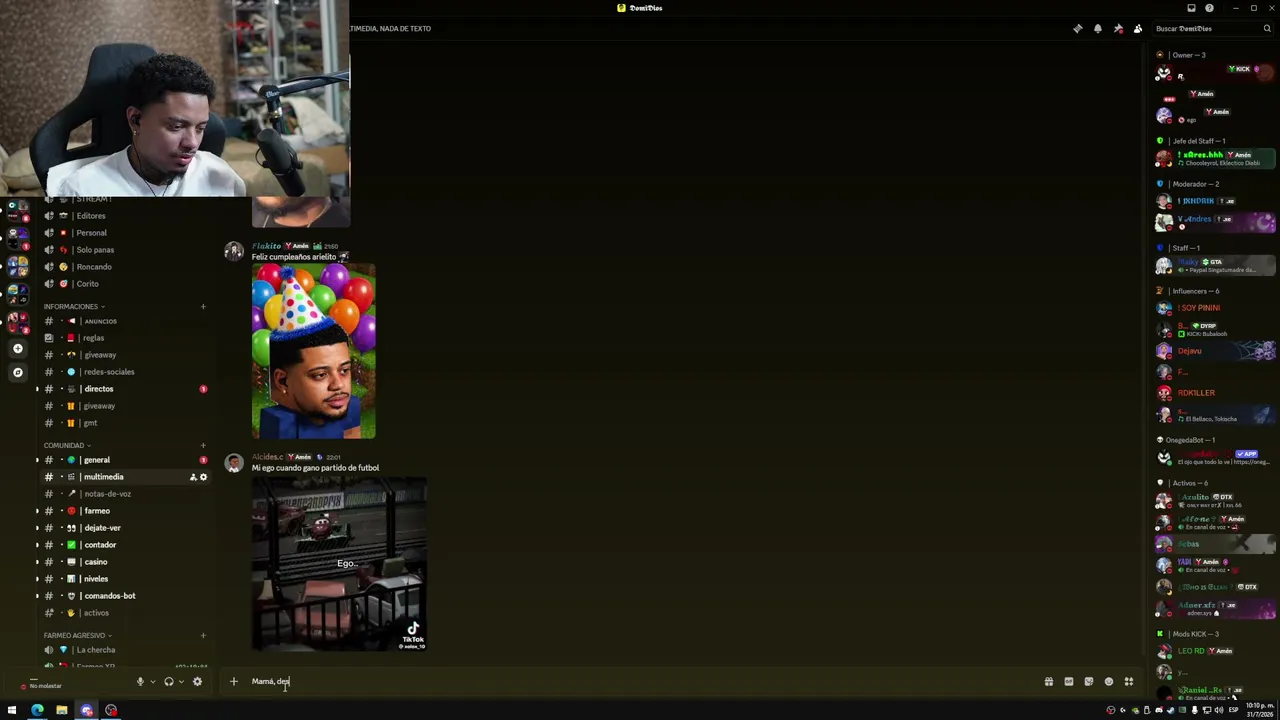Screen dimensions: 1280x720
Task: Join the Editores voice channel
Action: (x=124, y=216)
